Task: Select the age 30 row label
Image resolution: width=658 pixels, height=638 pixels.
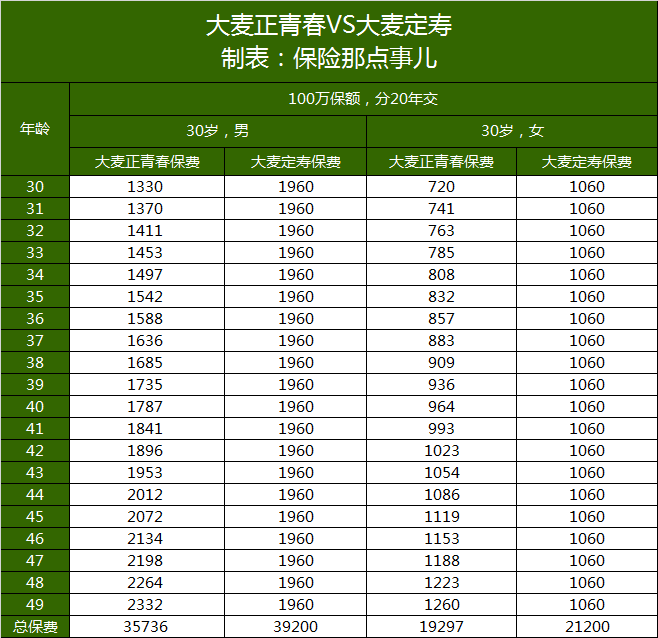Action: point(35,186)
